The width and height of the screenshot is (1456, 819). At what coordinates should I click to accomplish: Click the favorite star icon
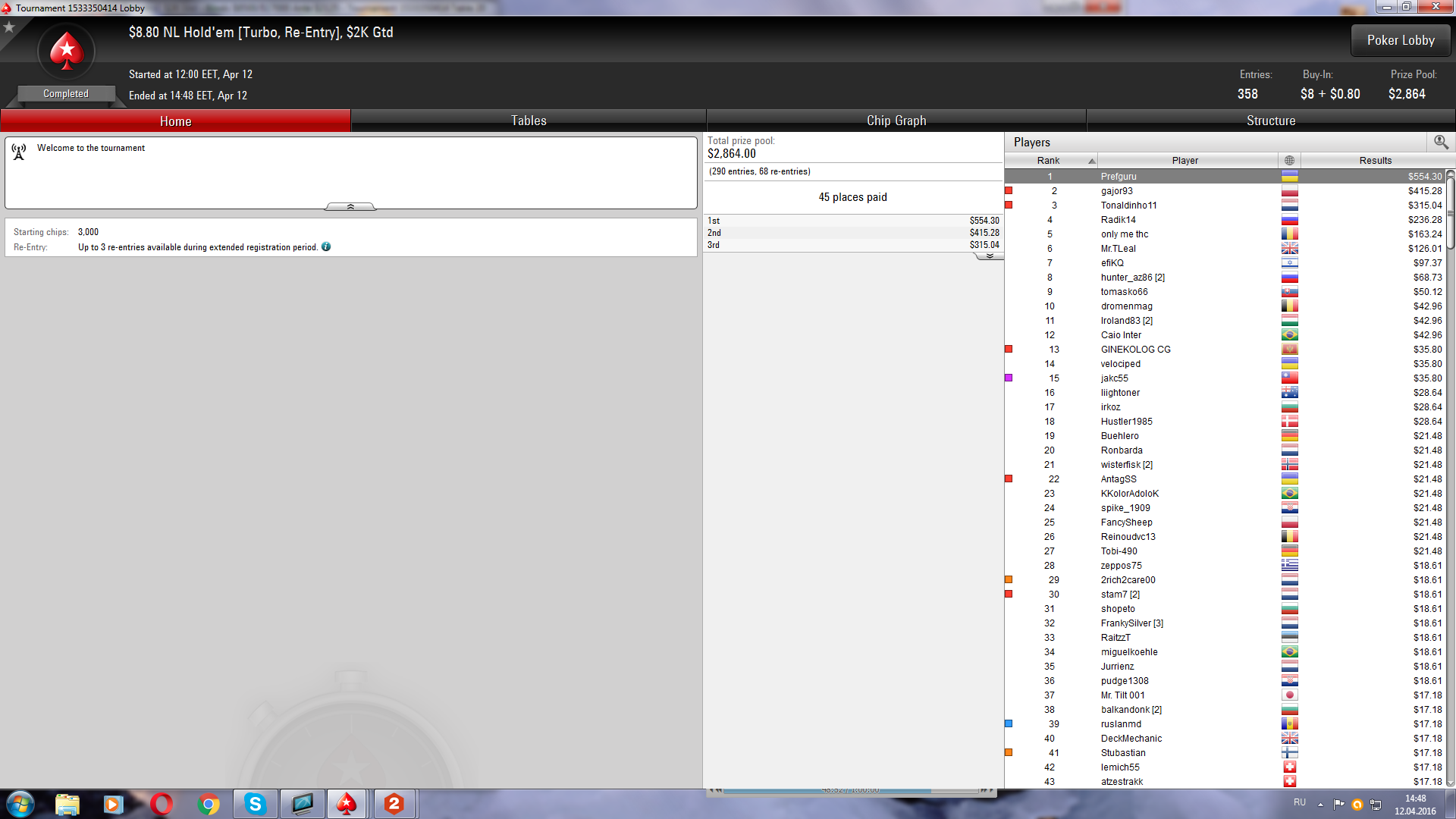coord(9,27)
